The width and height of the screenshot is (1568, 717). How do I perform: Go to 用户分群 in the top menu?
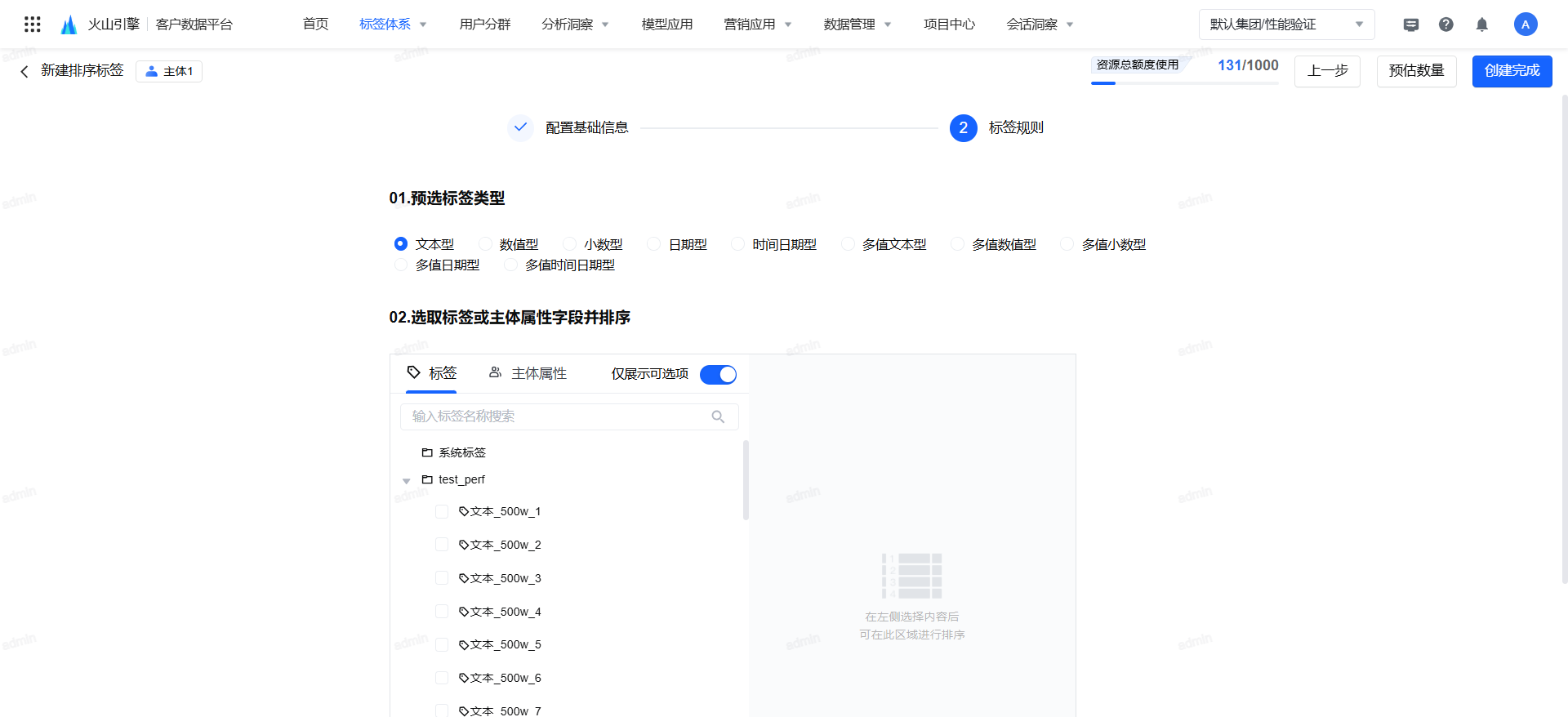[484, 24]
